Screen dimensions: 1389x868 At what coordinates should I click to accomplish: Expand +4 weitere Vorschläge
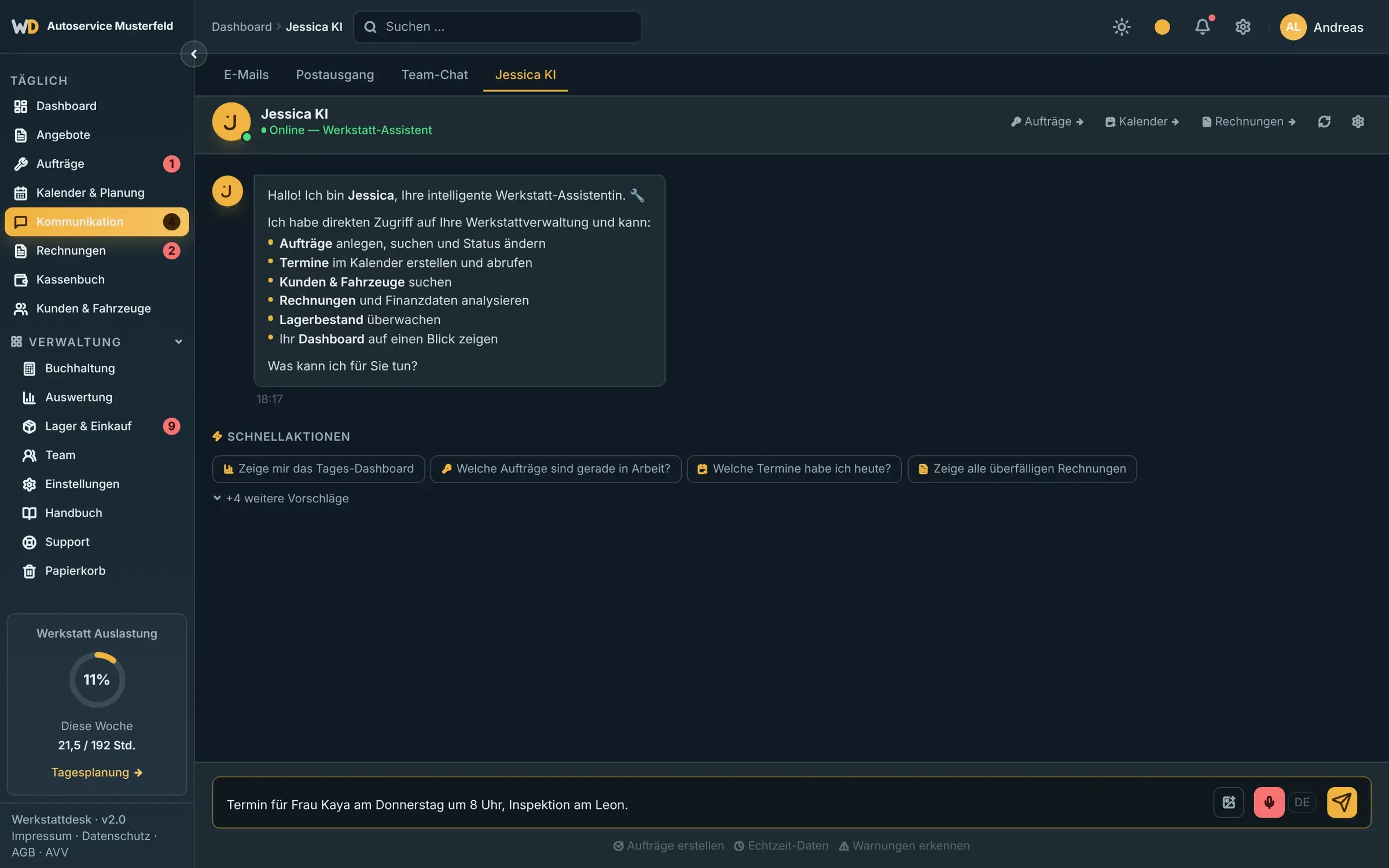tap(281, 498)
